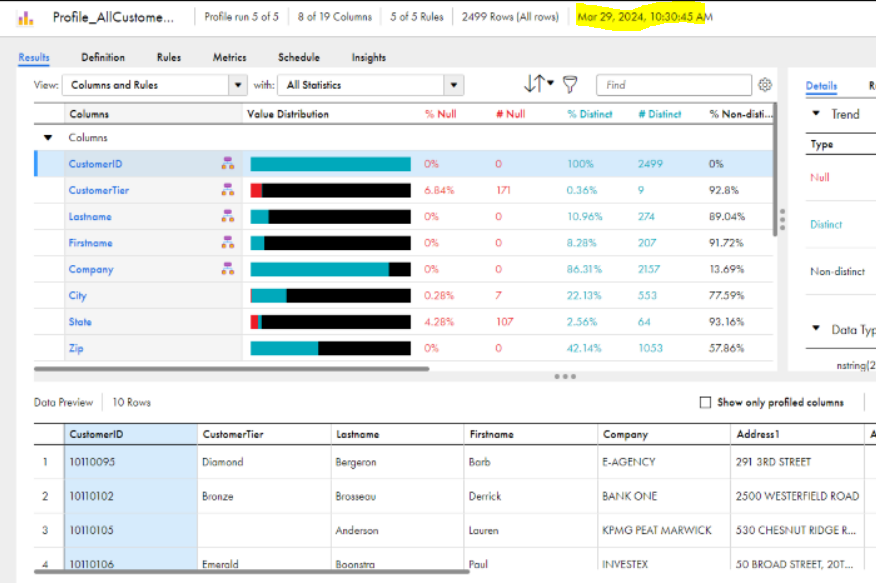876x583 pixels.
Task: Select the Details tab in right panel
Action: point(821,85)
